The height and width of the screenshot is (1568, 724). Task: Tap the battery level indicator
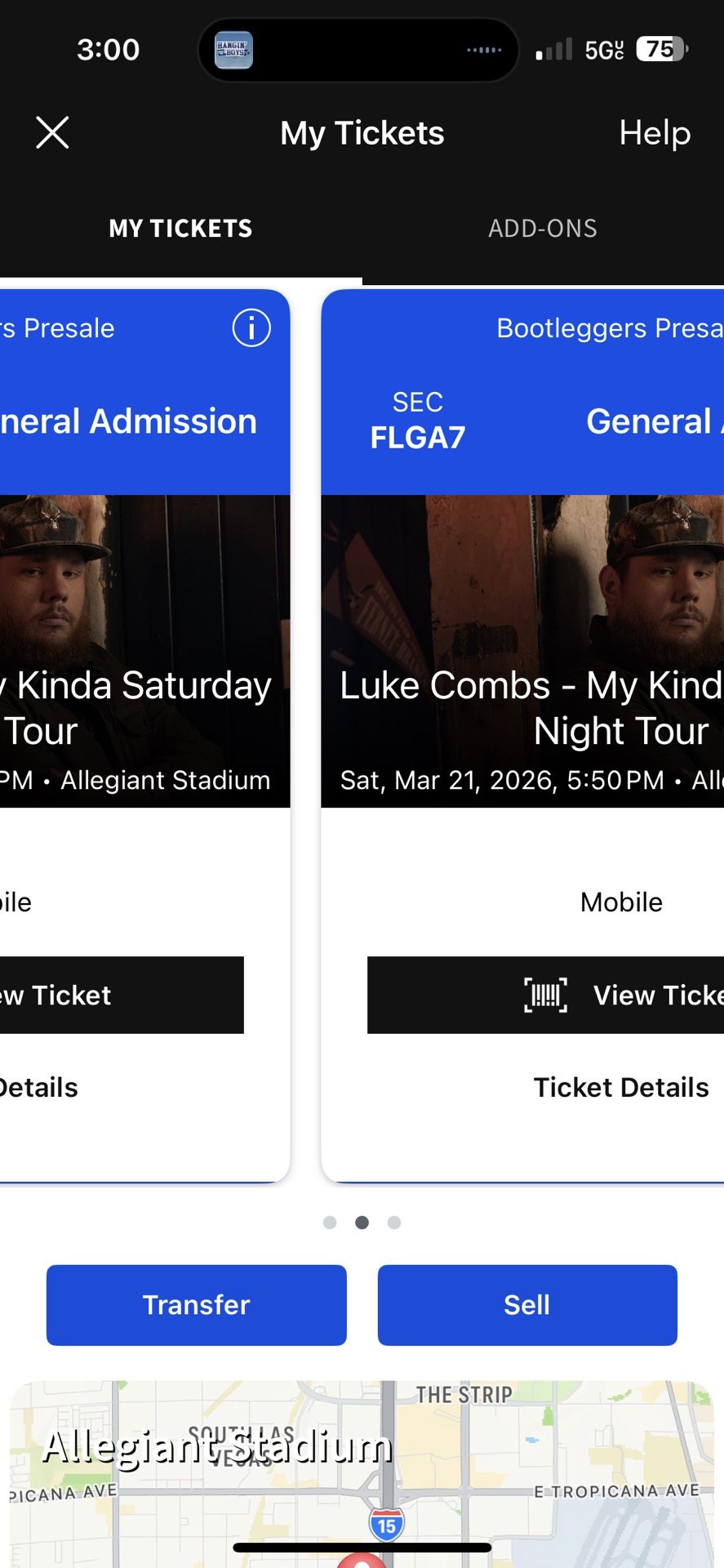pos(661,48)
